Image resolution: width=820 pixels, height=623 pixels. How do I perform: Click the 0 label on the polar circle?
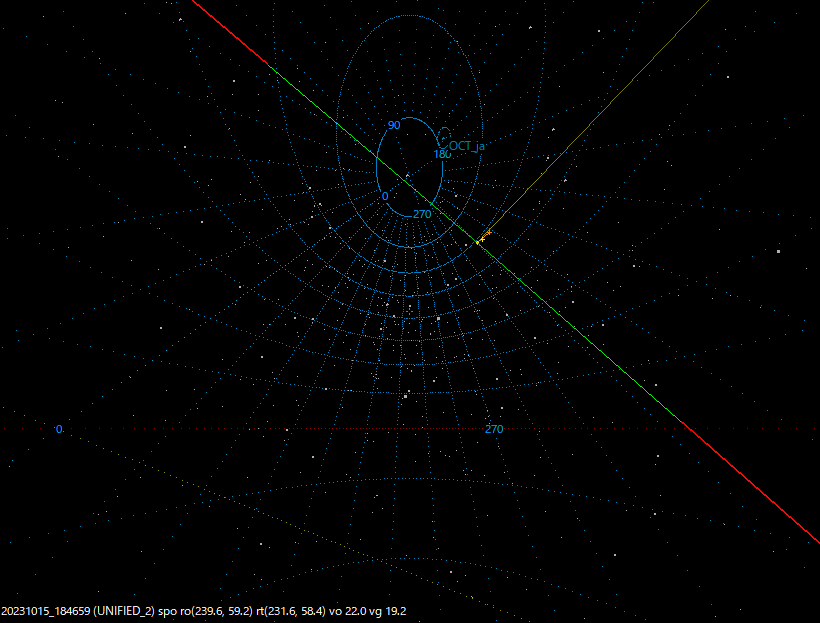point(385,196)
